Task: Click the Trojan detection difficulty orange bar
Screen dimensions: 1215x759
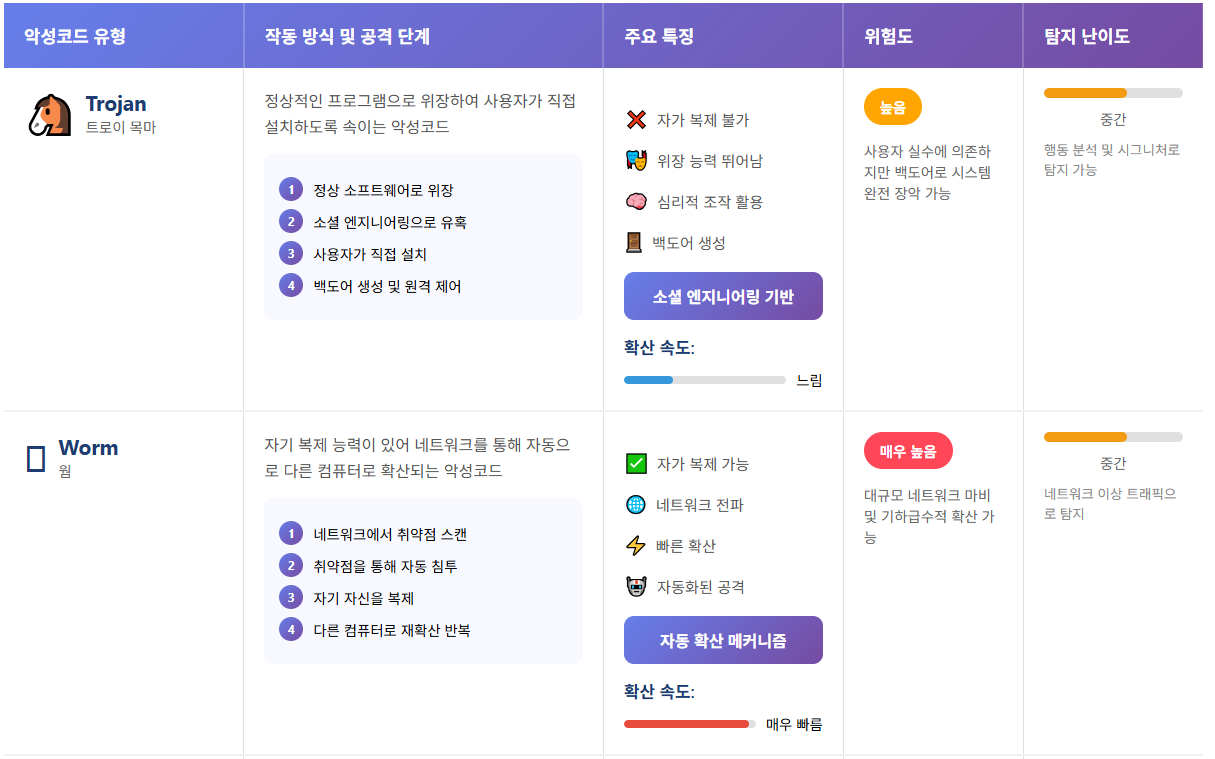Action: click(1085, 93)
